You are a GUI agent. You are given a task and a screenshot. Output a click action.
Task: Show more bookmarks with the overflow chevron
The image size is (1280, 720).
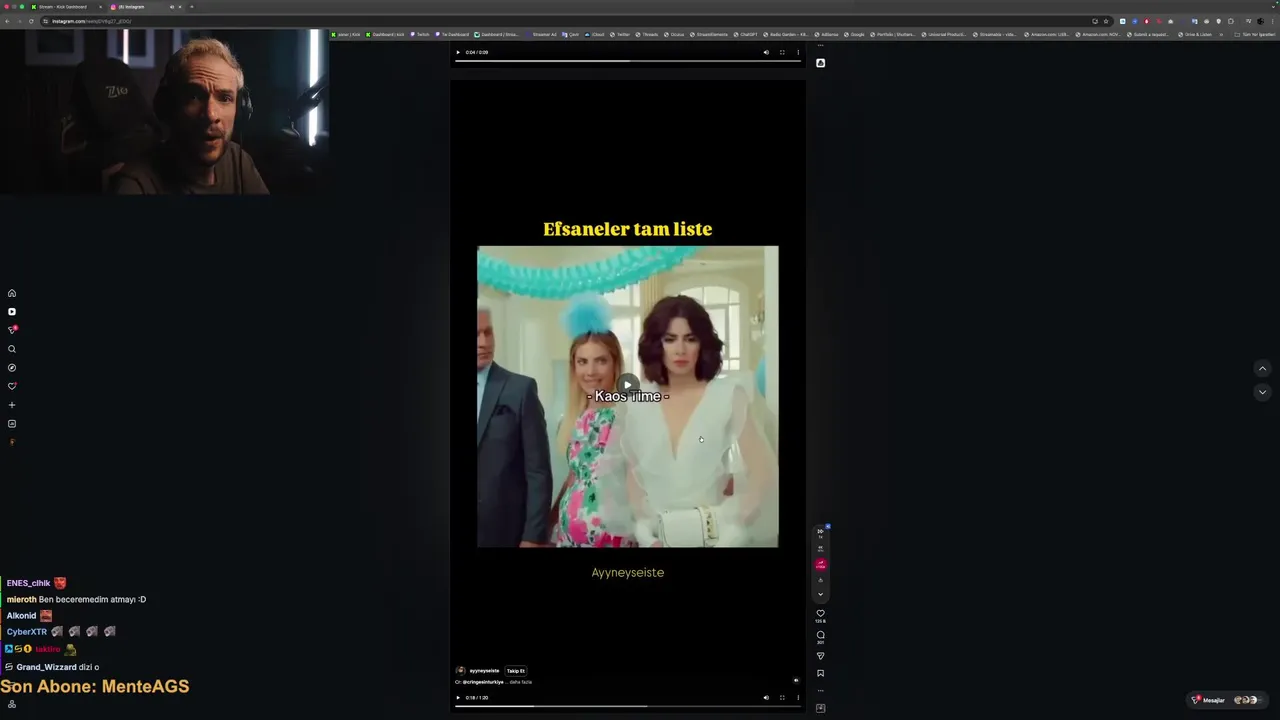[1221, 34]
